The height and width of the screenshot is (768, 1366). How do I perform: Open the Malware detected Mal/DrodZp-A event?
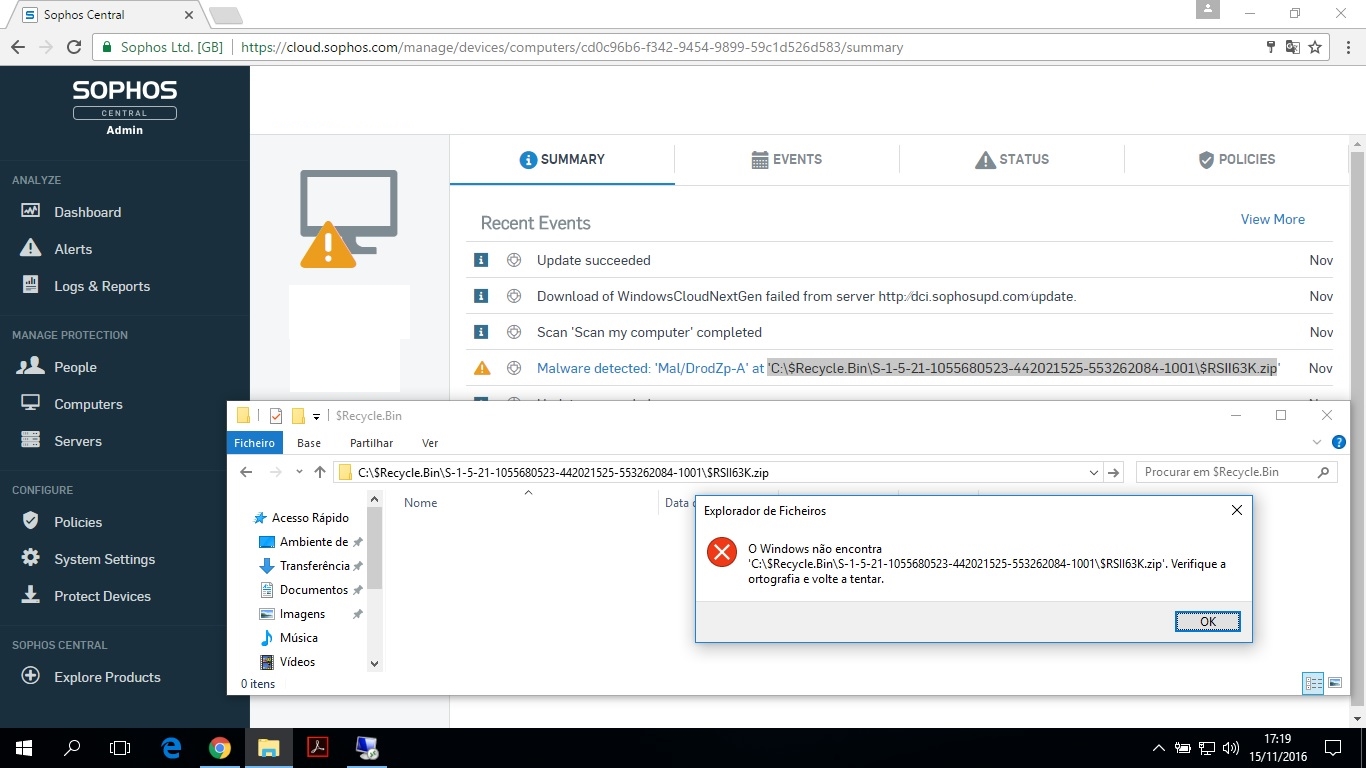[x=908, y=368]
